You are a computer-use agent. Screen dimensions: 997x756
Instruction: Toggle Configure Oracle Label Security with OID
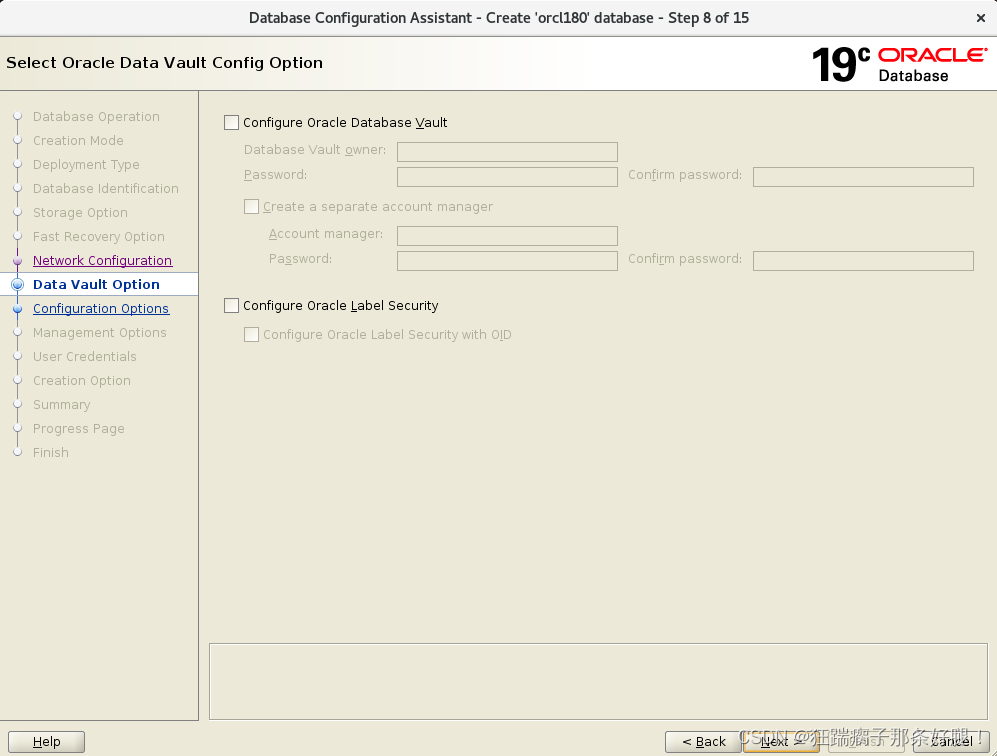click(x=252, y=334)
